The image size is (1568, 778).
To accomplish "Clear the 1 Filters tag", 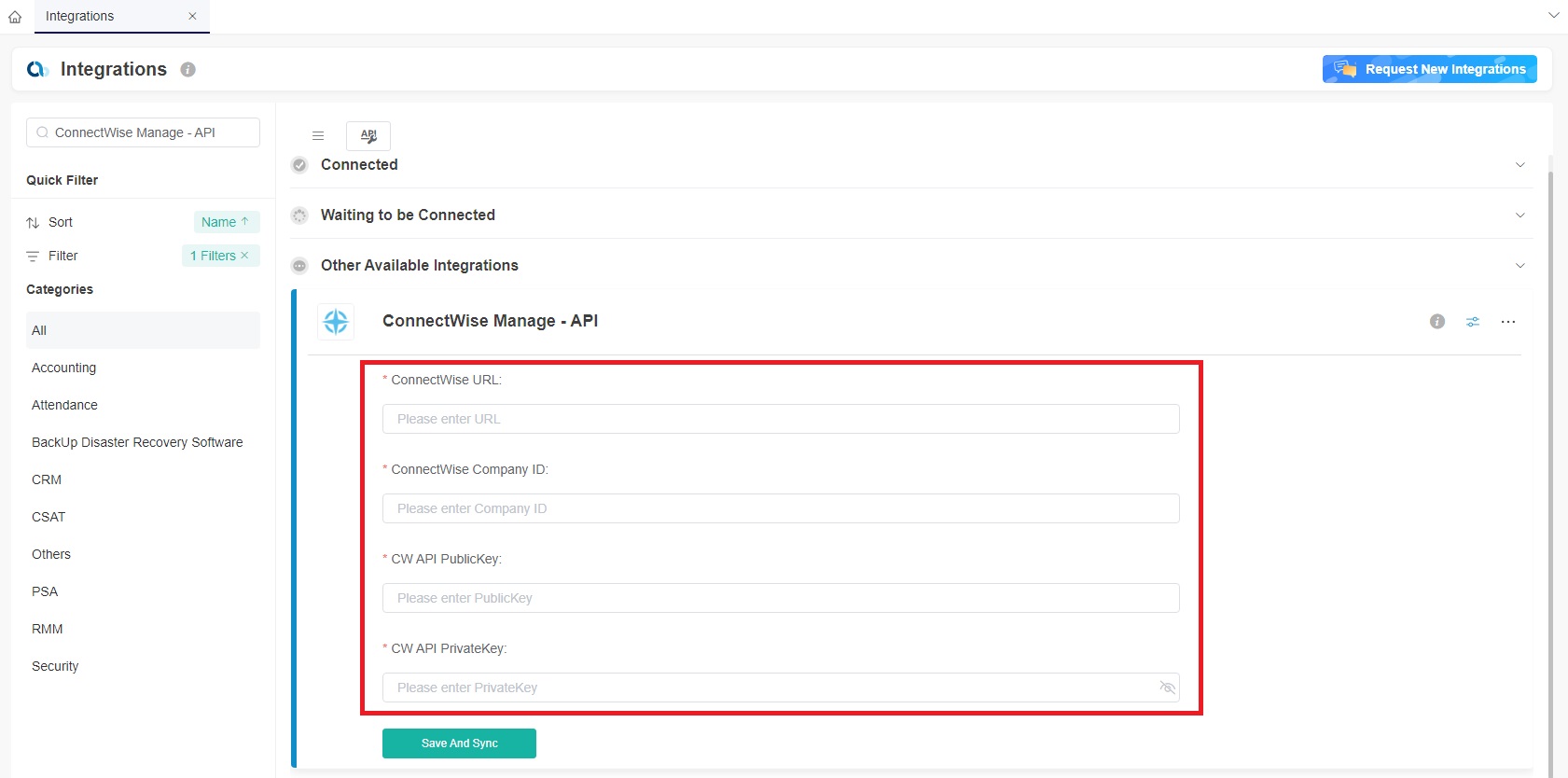I will 244,256.
